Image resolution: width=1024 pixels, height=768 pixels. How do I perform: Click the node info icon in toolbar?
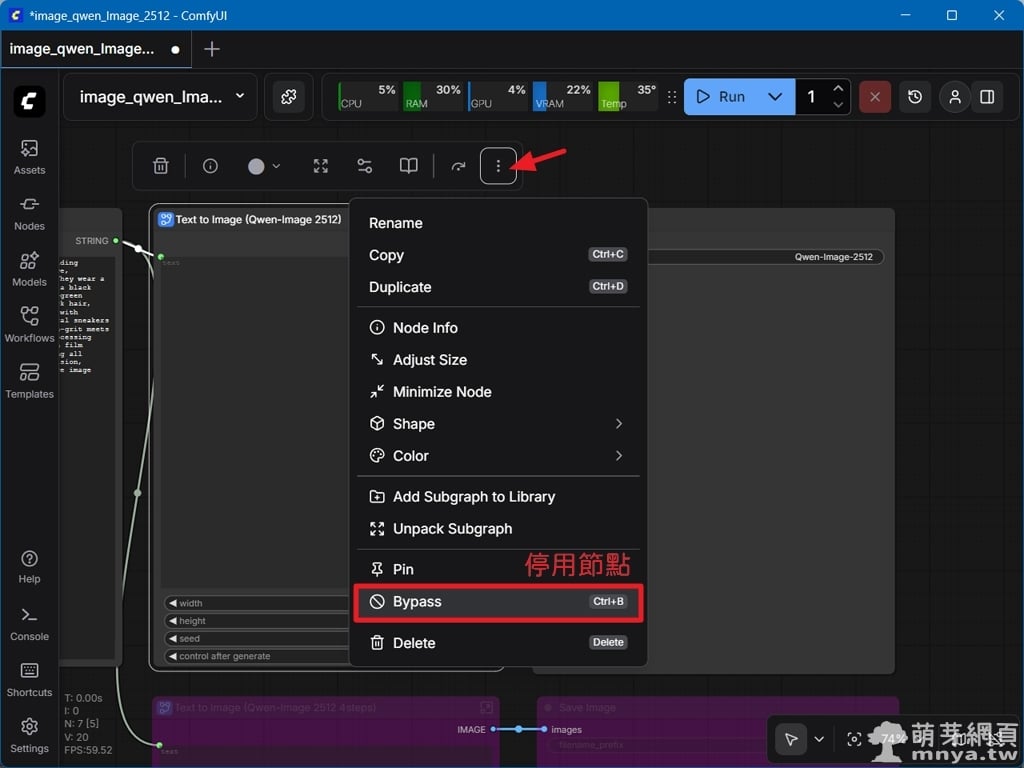pyautogui.click(x=210, y=166)
